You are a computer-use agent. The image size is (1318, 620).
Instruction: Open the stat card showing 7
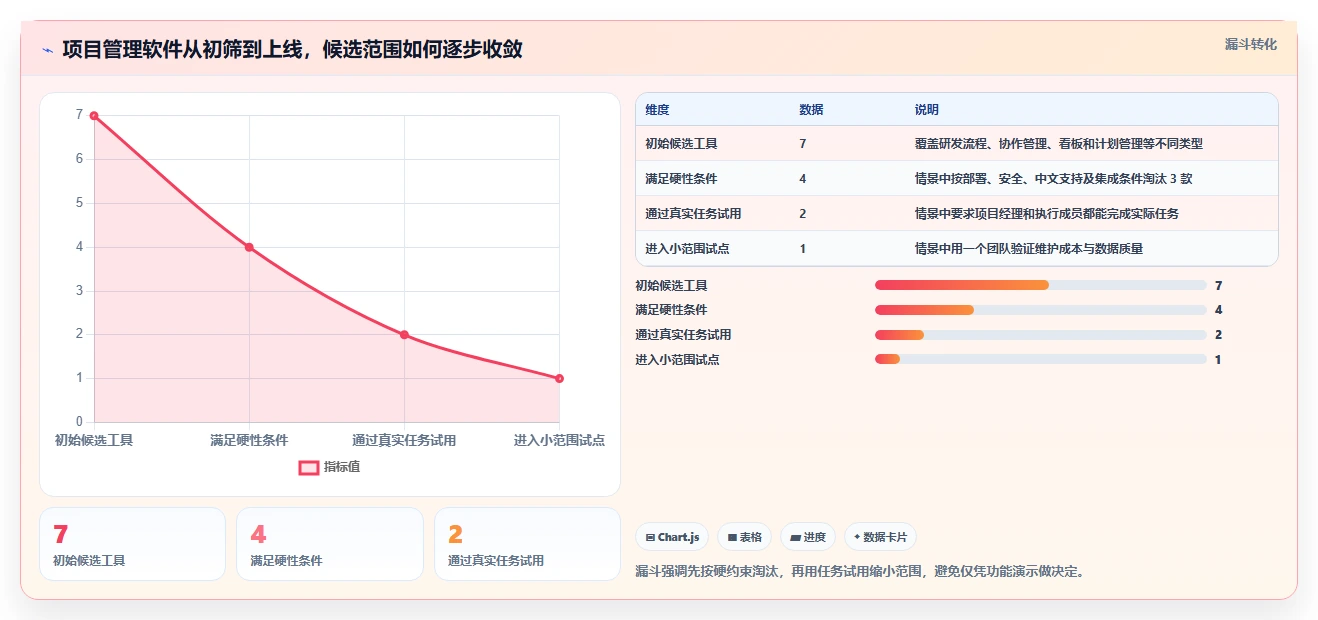coord(132,544)
